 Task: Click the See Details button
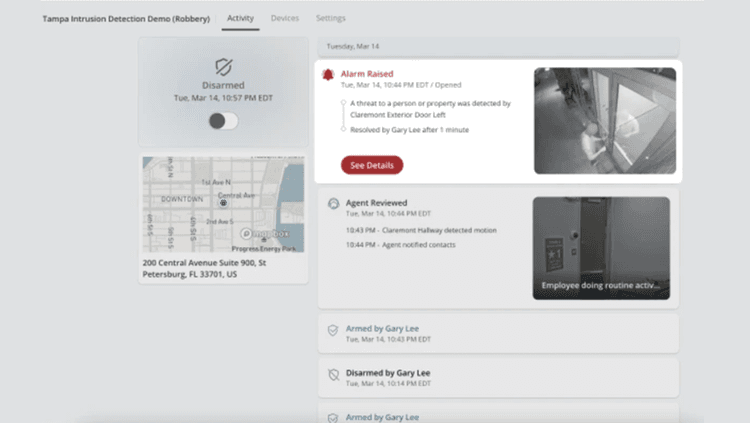pyautogui.click(x=372, y=165)
